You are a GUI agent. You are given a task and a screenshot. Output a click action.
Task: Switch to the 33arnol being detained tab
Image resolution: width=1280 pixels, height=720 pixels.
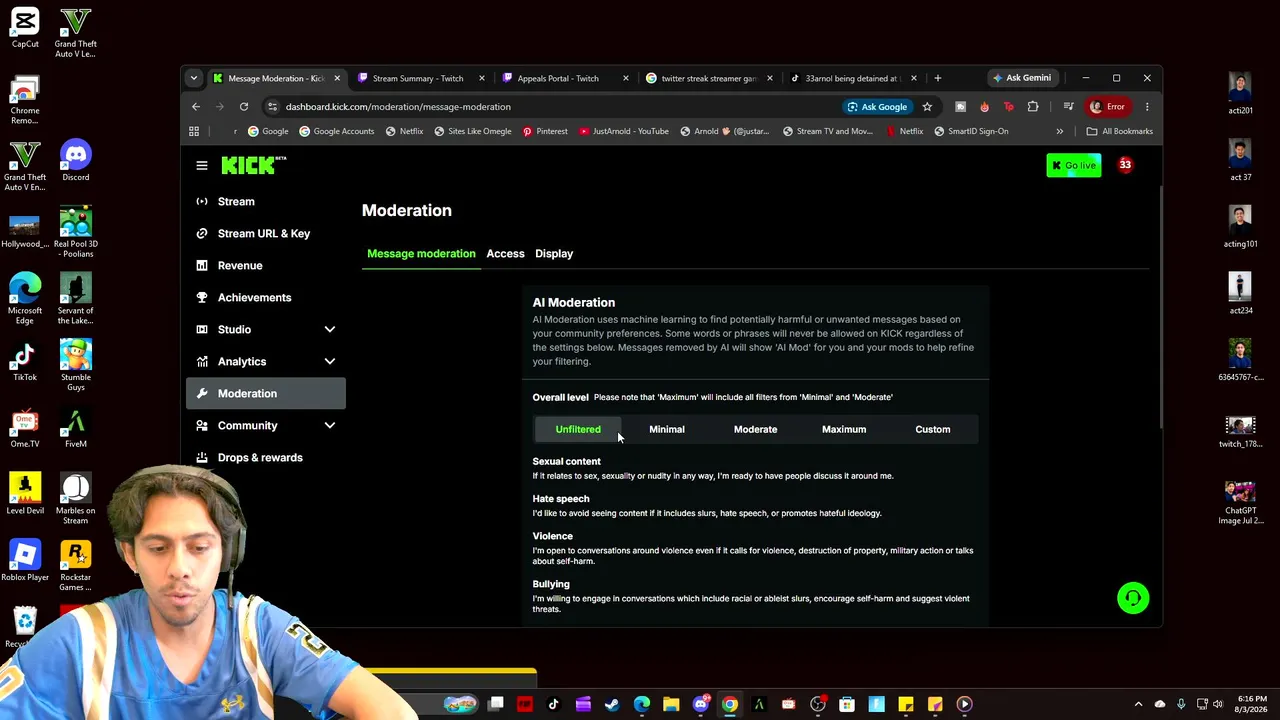click(x=853, y=78)
